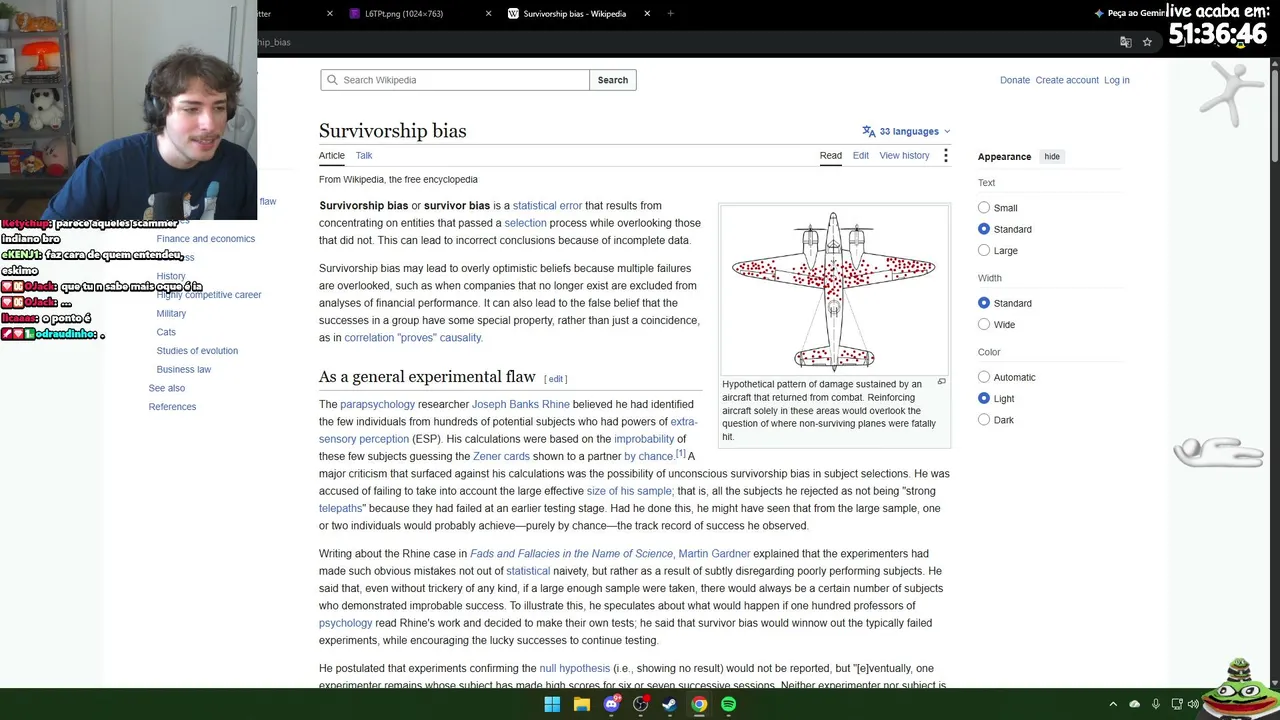
Task: Click the Donate link
Action: [1015, 80]
